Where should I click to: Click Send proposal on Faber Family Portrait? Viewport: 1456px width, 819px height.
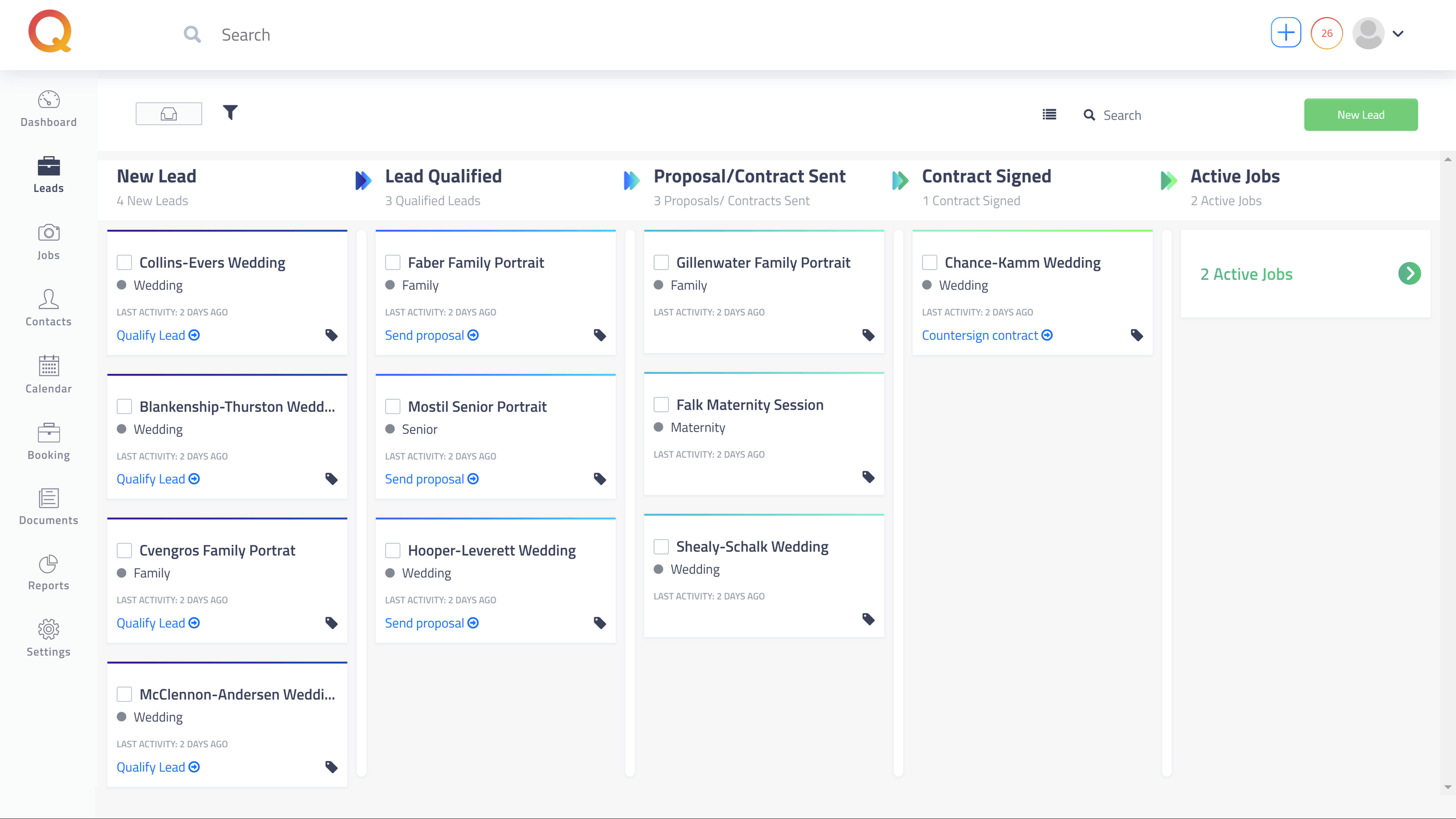tap(432, 335)
